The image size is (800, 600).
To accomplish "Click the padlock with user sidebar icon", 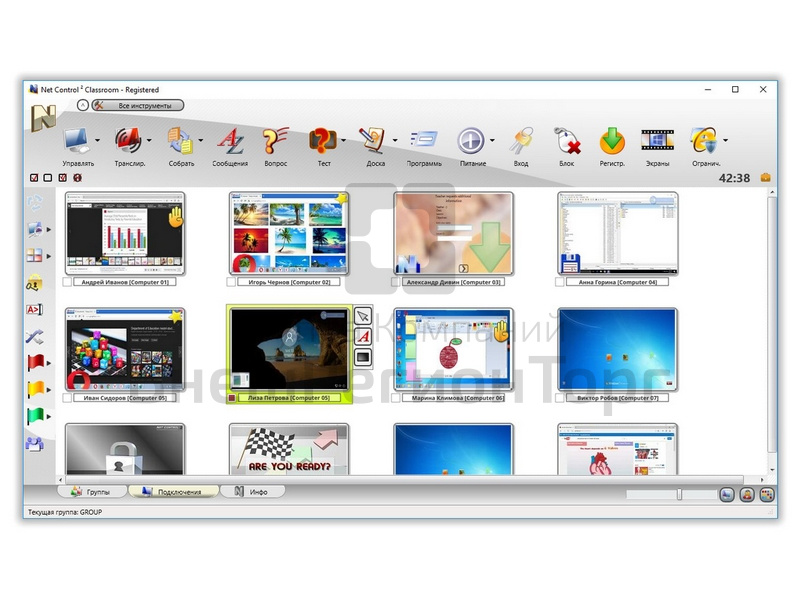I will (34, 282).
